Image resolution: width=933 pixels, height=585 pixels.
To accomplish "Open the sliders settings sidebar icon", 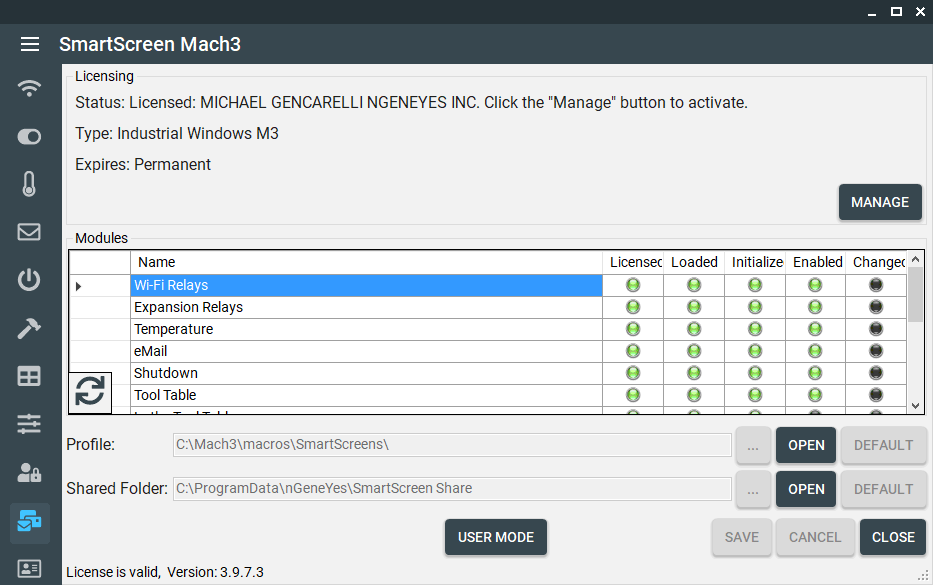I will tap(30, 424).
